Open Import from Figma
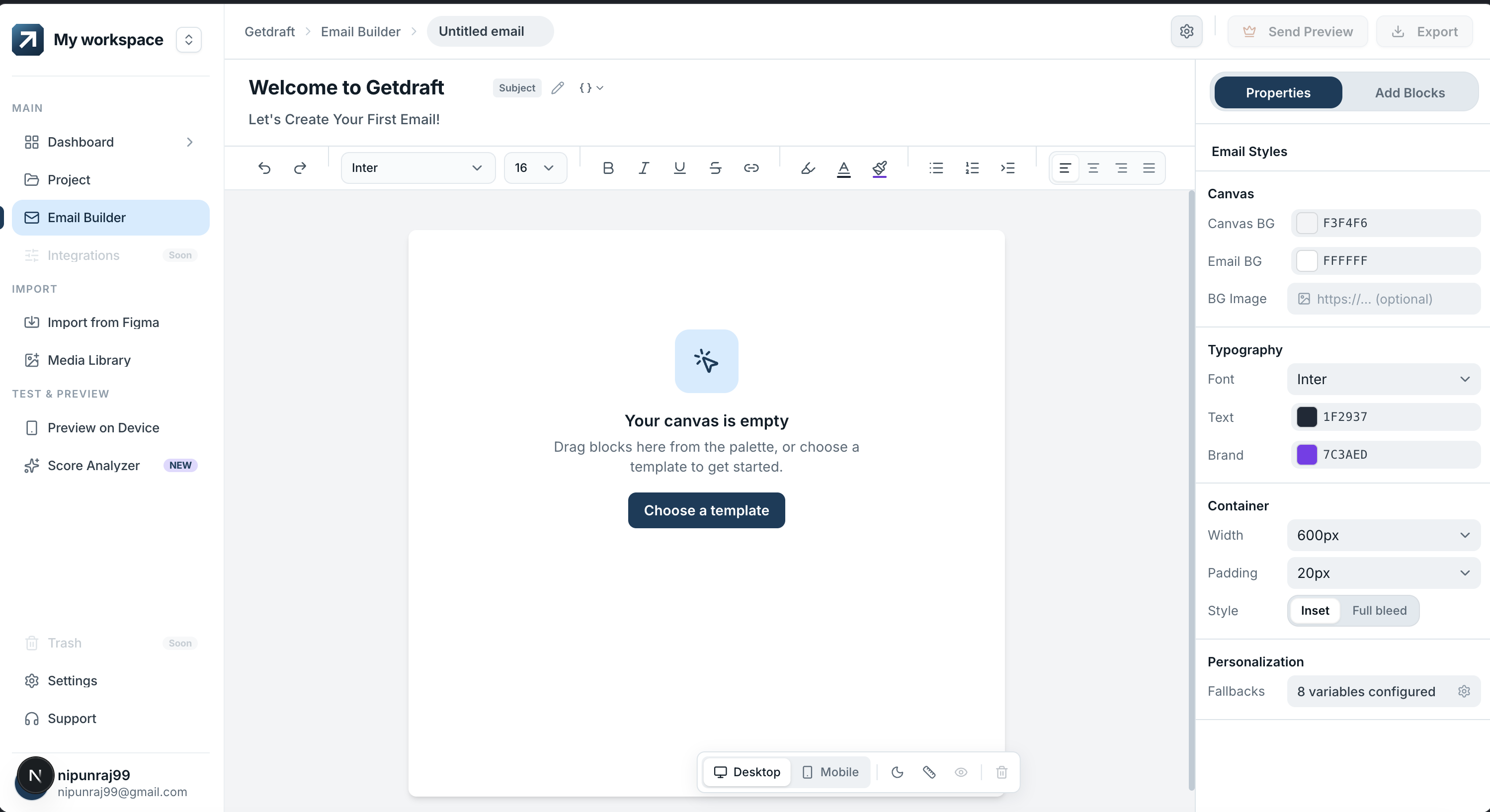The height and width of the screenshot is (812, 1490). pos(110,322)
